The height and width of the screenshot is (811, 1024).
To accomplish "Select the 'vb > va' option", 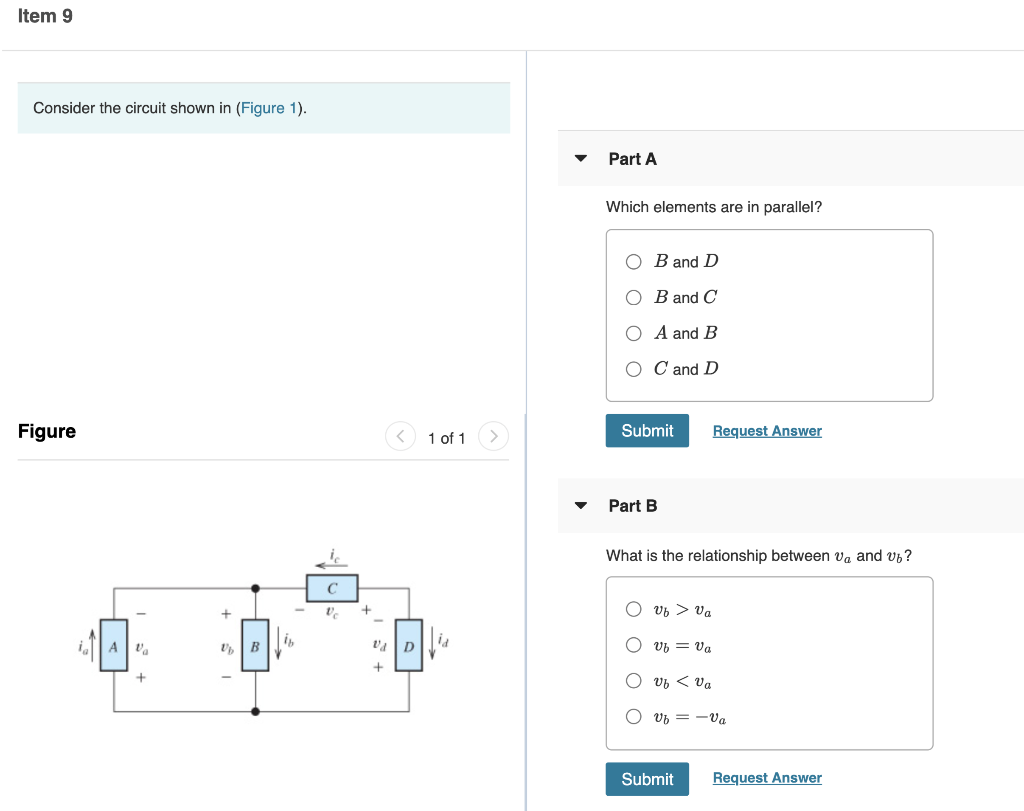I will tap(633, 609).
